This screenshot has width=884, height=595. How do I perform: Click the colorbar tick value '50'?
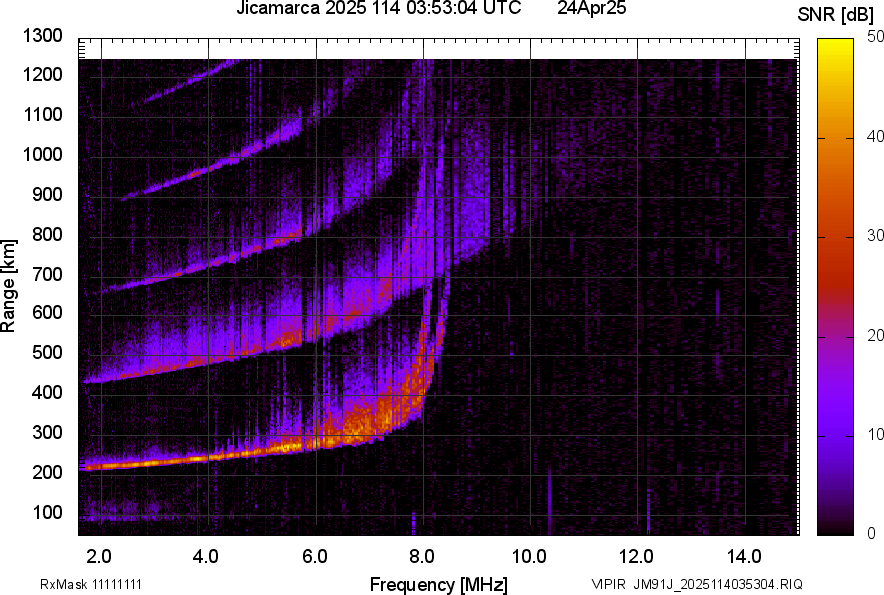875,37
